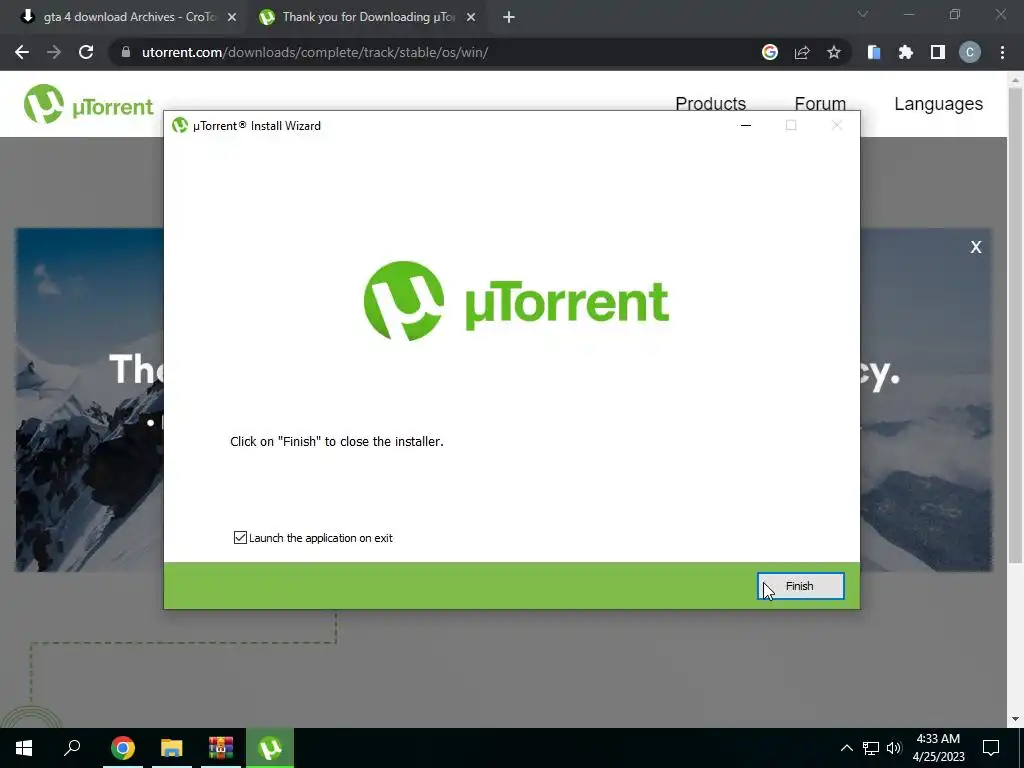Dismiss the banner with the X
This screenshot has height=768, width=1024.
point(976,247)
